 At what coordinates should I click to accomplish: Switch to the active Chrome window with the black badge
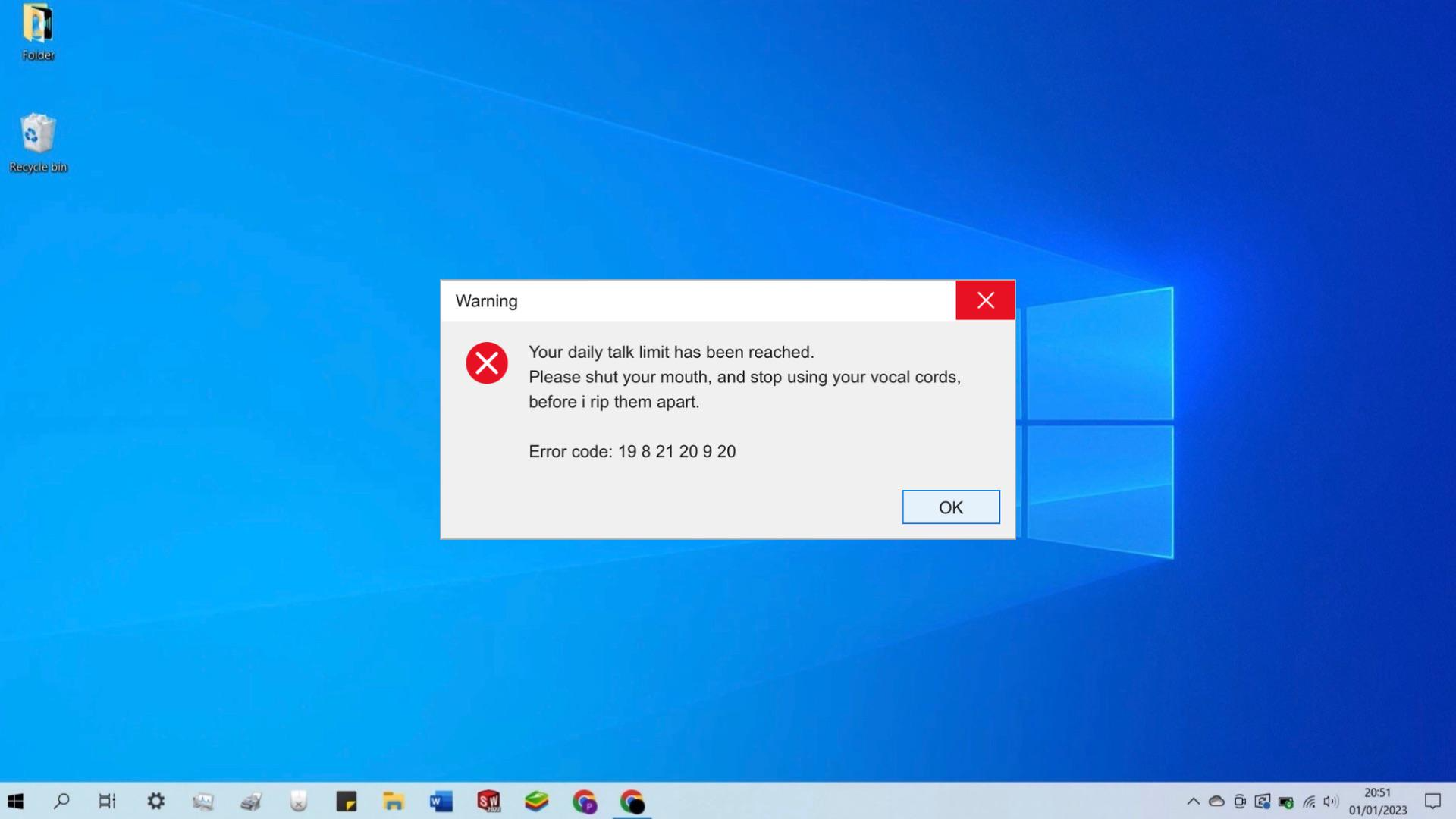(632, 802)
